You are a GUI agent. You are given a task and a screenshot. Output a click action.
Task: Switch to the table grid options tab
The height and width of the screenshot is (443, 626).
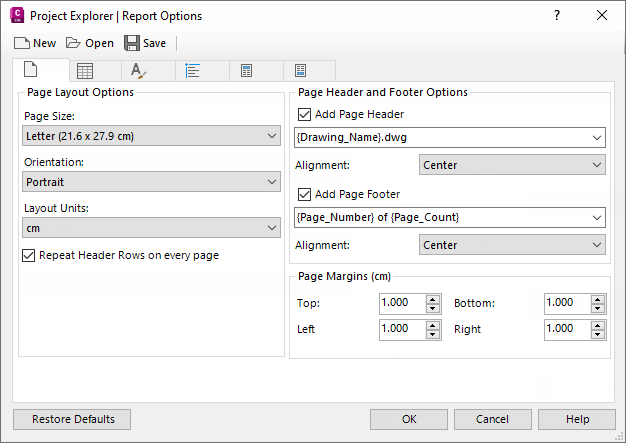click(x=85, y=71)
